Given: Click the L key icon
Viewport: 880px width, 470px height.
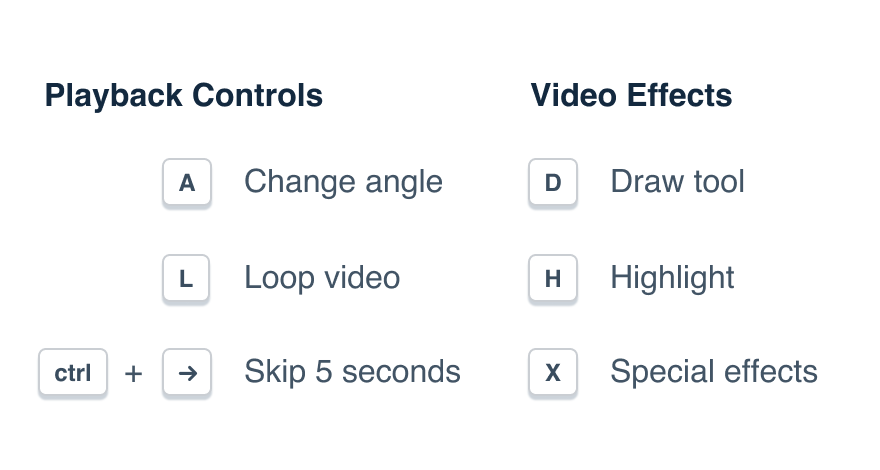Looking at the screenshot, I should pyautogui.click(x=187, y=278).
